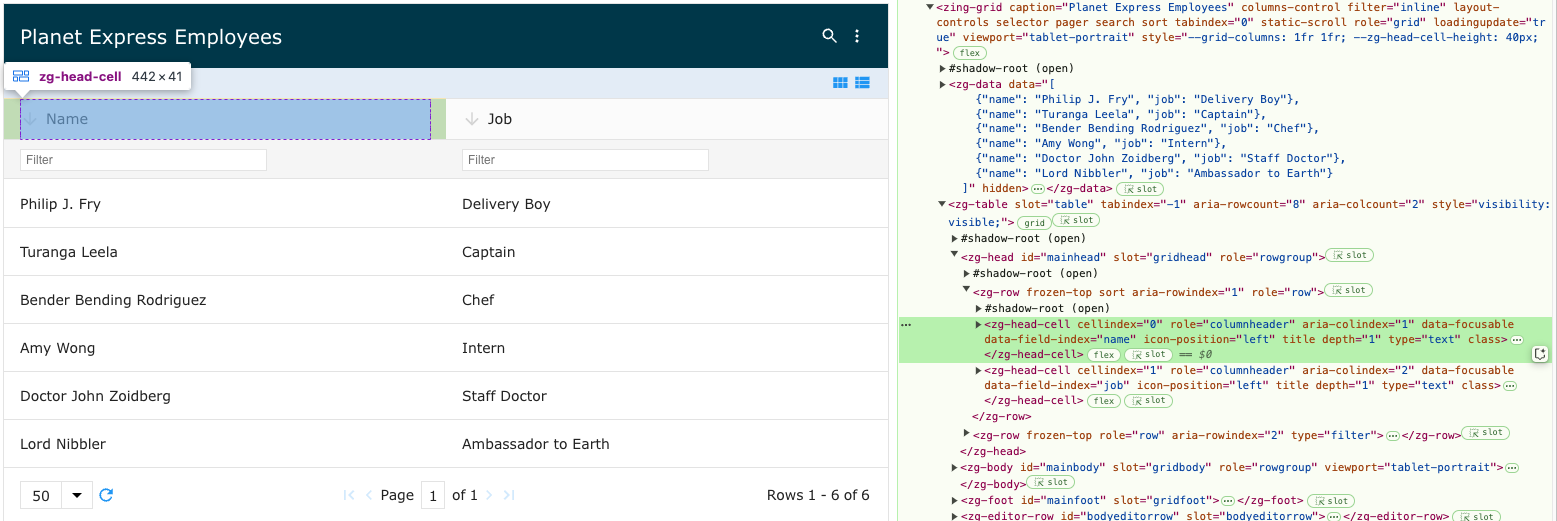Toggle the flex badge on zing-grid element
The image size is (1557, 521).
point(969,53)
